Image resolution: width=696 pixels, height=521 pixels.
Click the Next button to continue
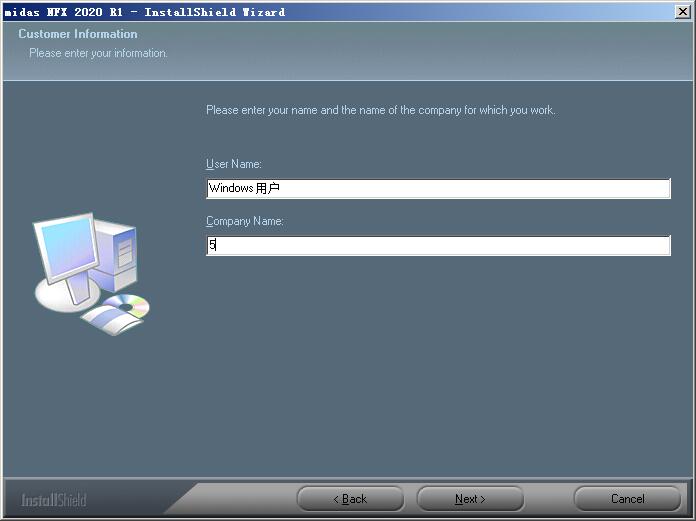click(x=470, y=499)
